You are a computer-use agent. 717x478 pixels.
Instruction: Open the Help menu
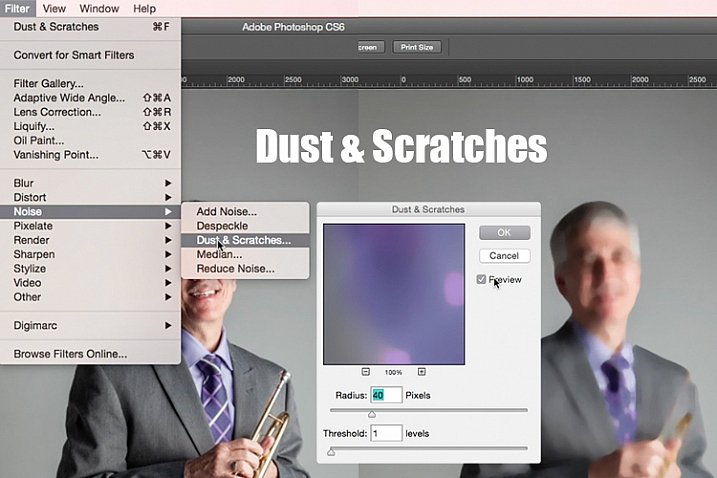point(144,8)
